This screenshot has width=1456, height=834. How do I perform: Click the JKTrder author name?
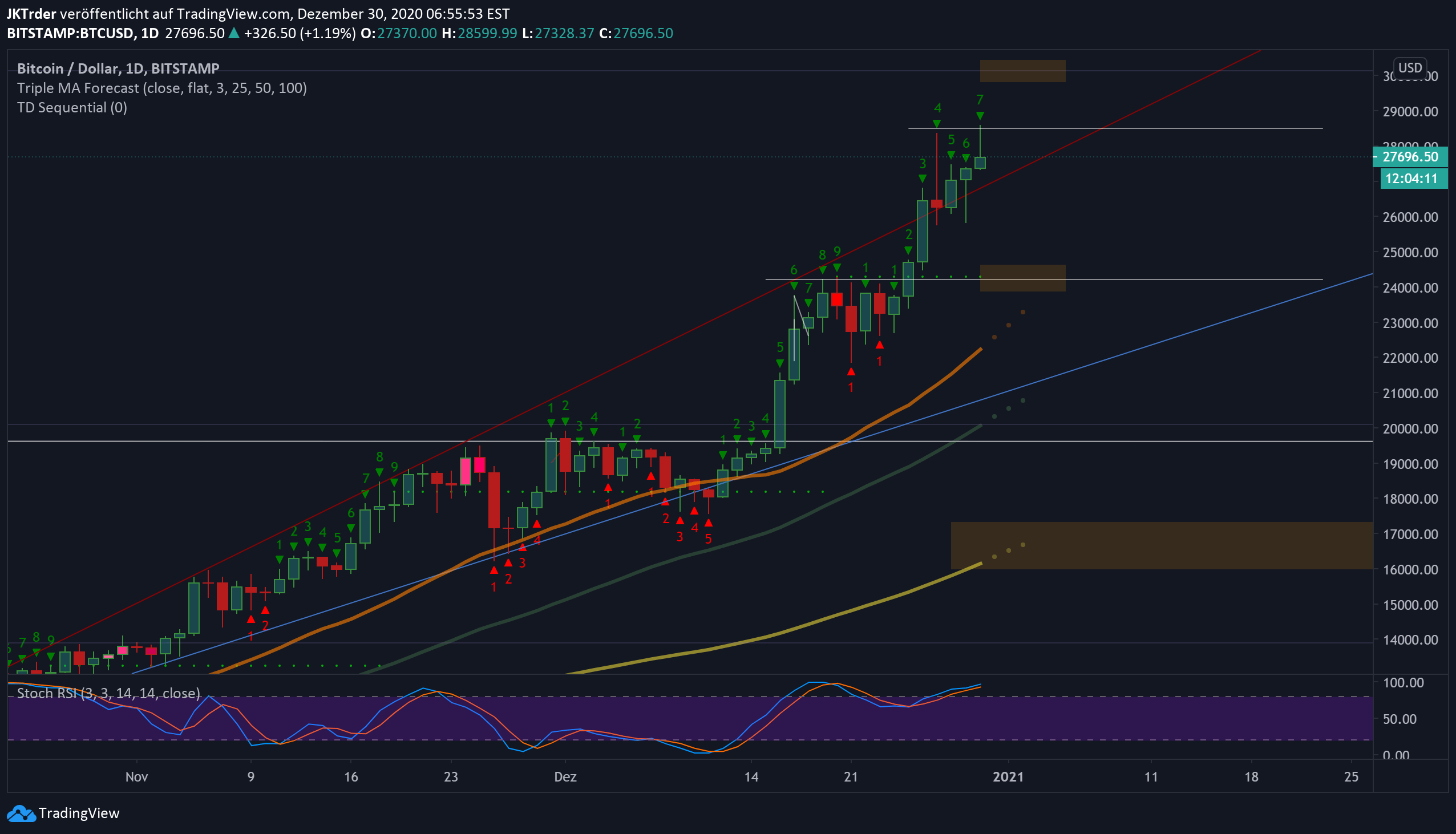pyautogui.click(x=31, y=14)
